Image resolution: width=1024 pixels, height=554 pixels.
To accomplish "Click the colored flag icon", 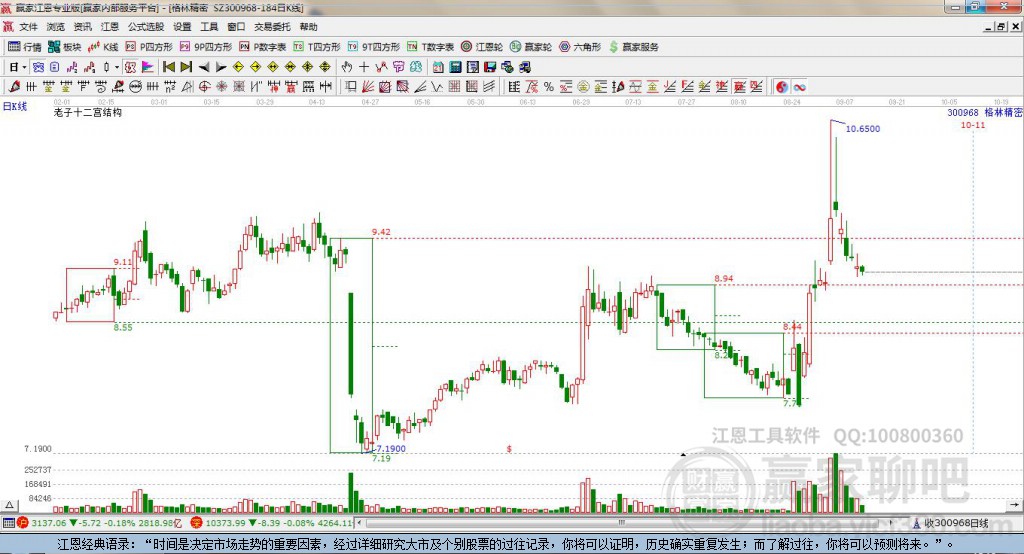I will point(148,67).
